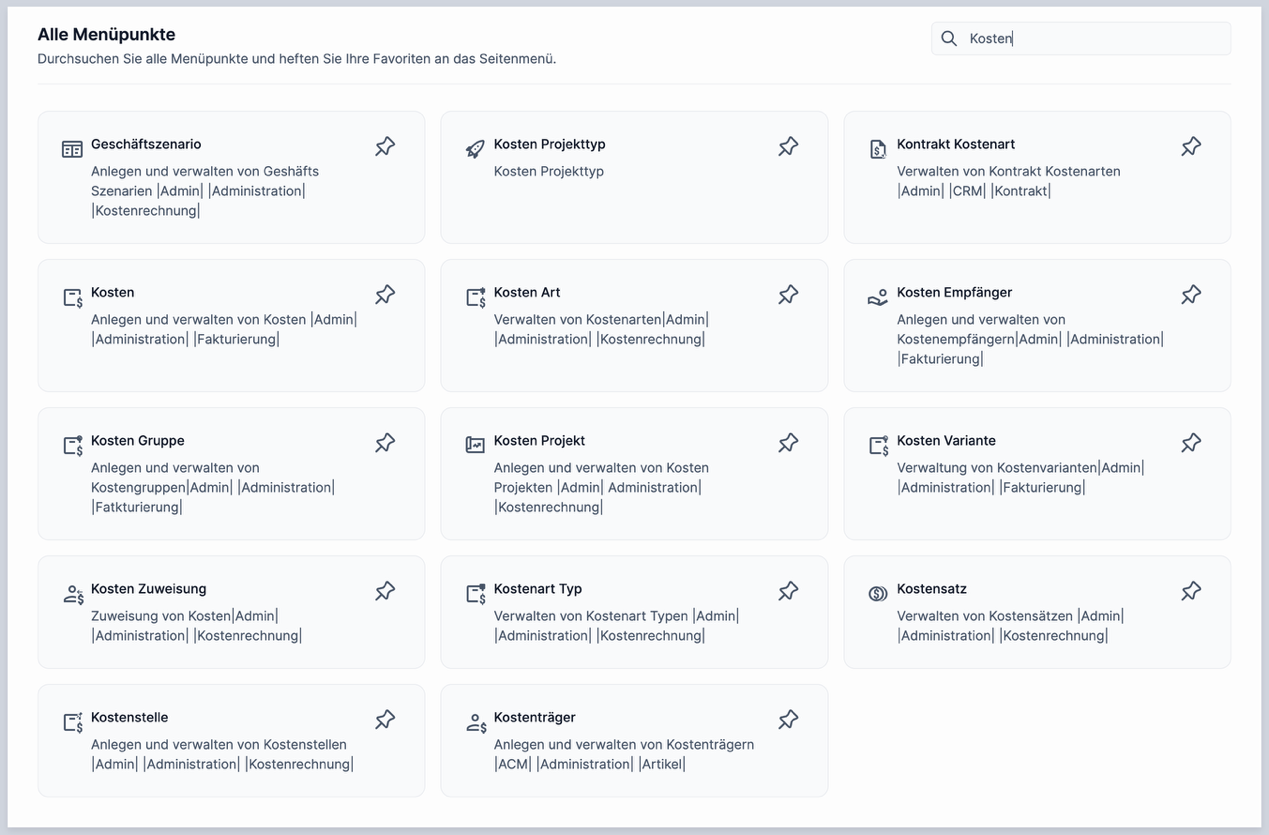
Task: Click the rocket icon on Kosten Projekttyp
Action: (474, 148)
